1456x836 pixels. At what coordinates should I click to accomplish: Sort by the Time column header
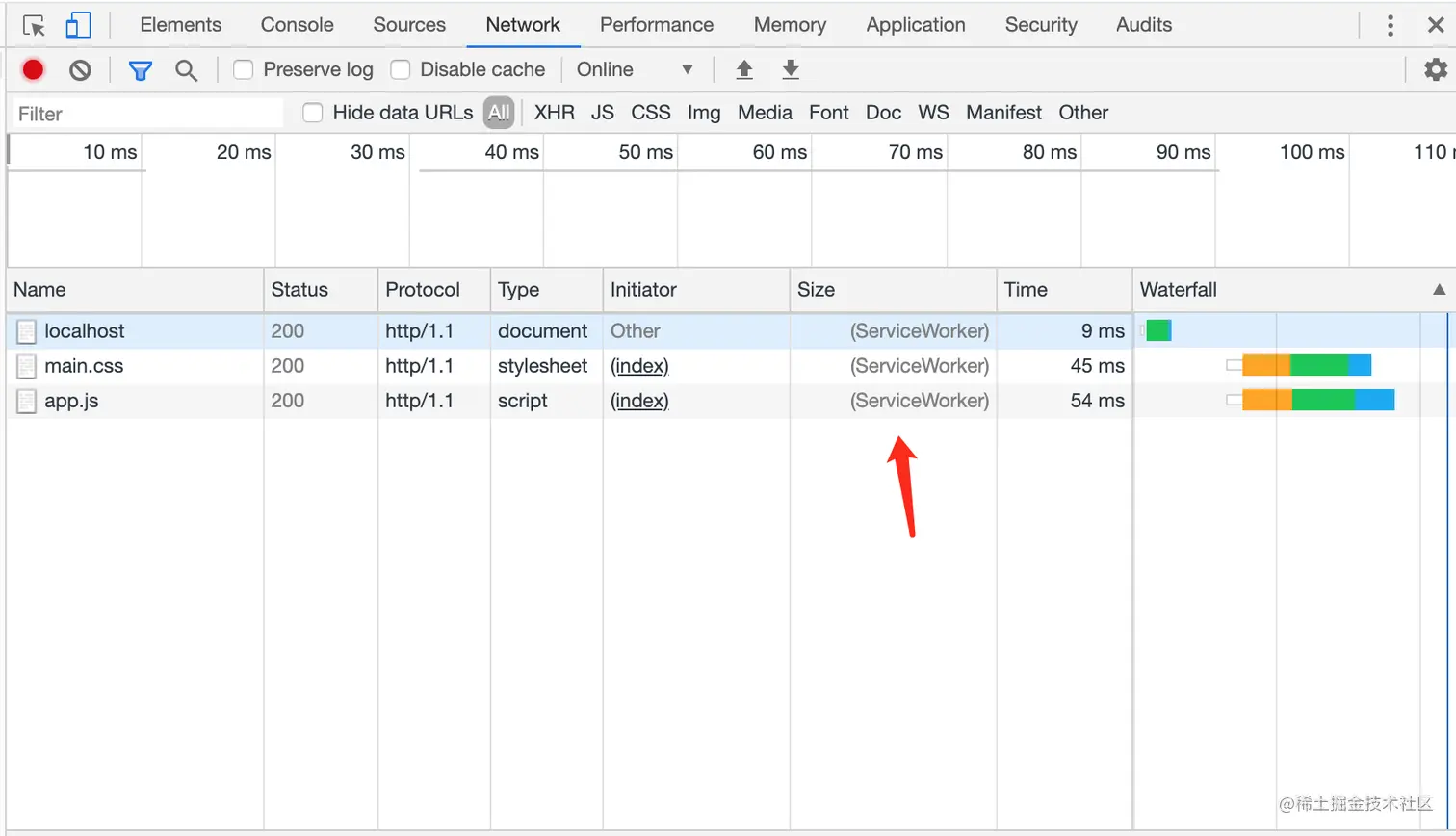tap(1065, 290)
